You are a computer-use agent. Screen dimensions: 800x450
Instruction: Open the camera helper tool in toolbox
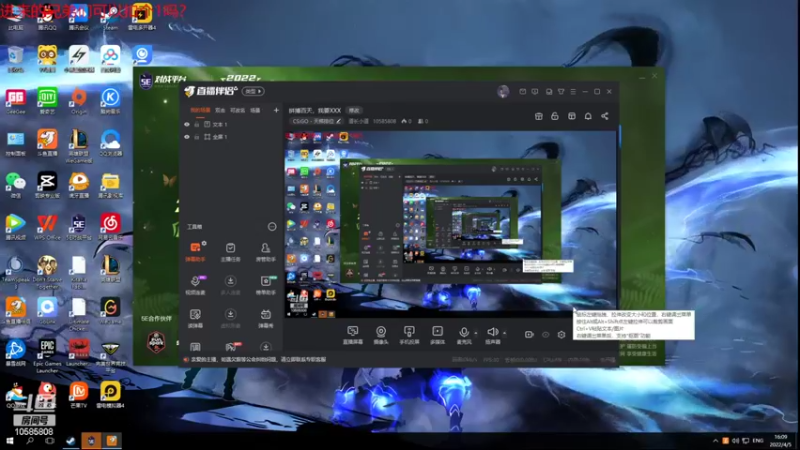[265, 285]
